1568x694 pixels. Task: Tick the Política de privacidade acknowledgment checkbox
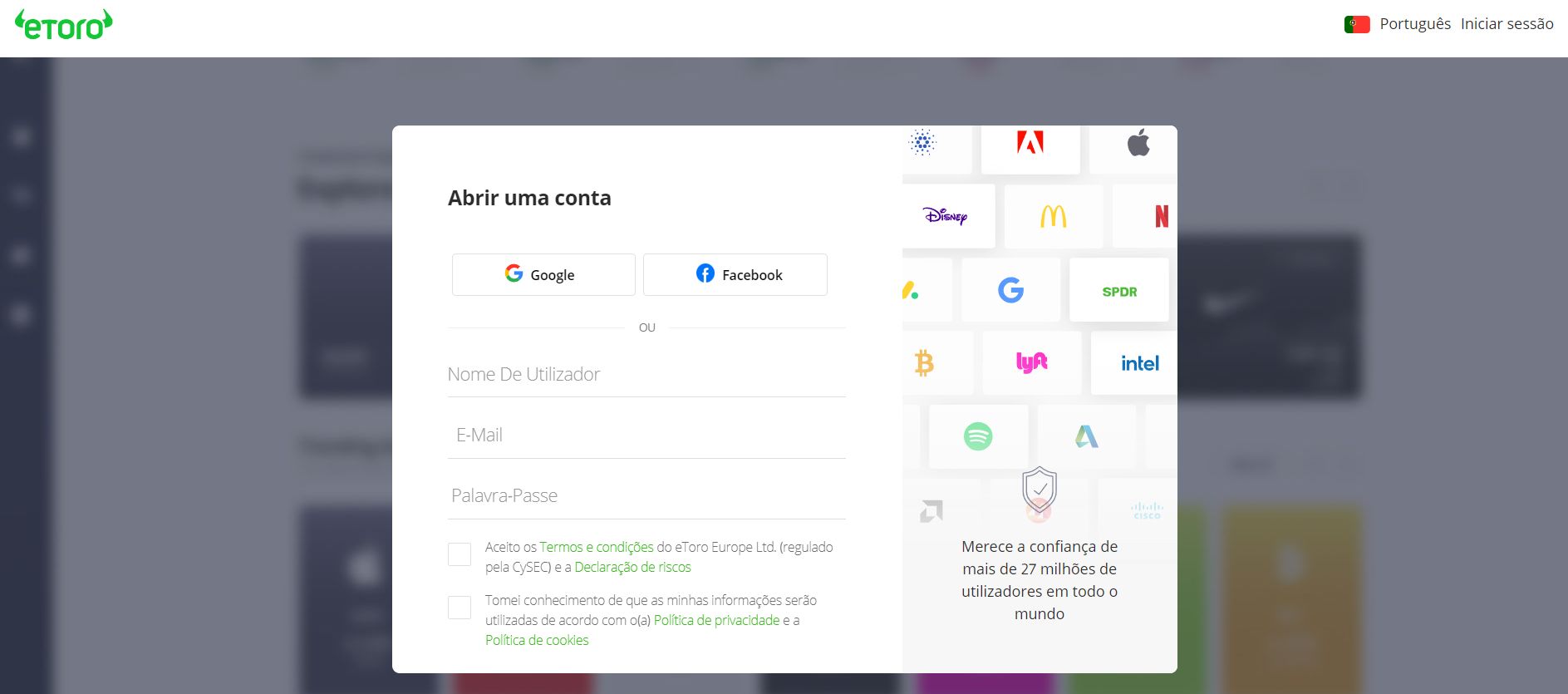coord(460,608)
